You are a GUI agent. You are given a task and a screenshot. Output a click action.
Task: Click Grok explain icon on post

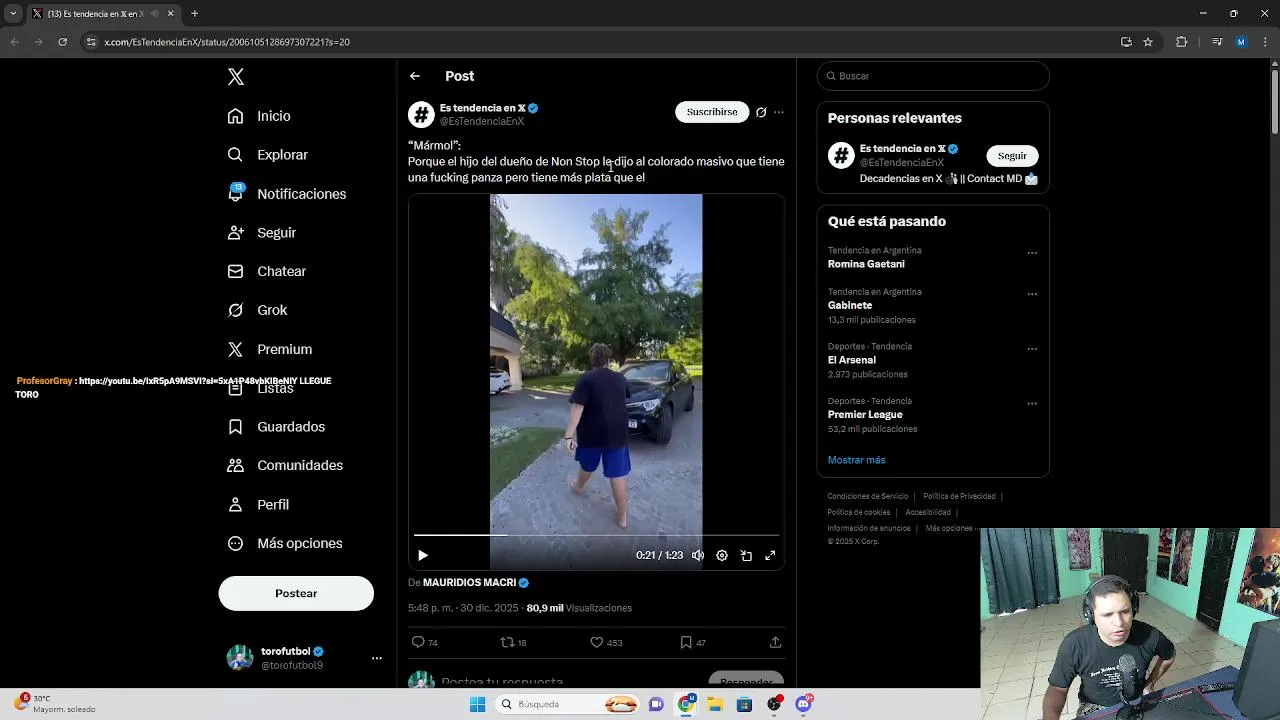pyautogui.click(x=761, y=112)
